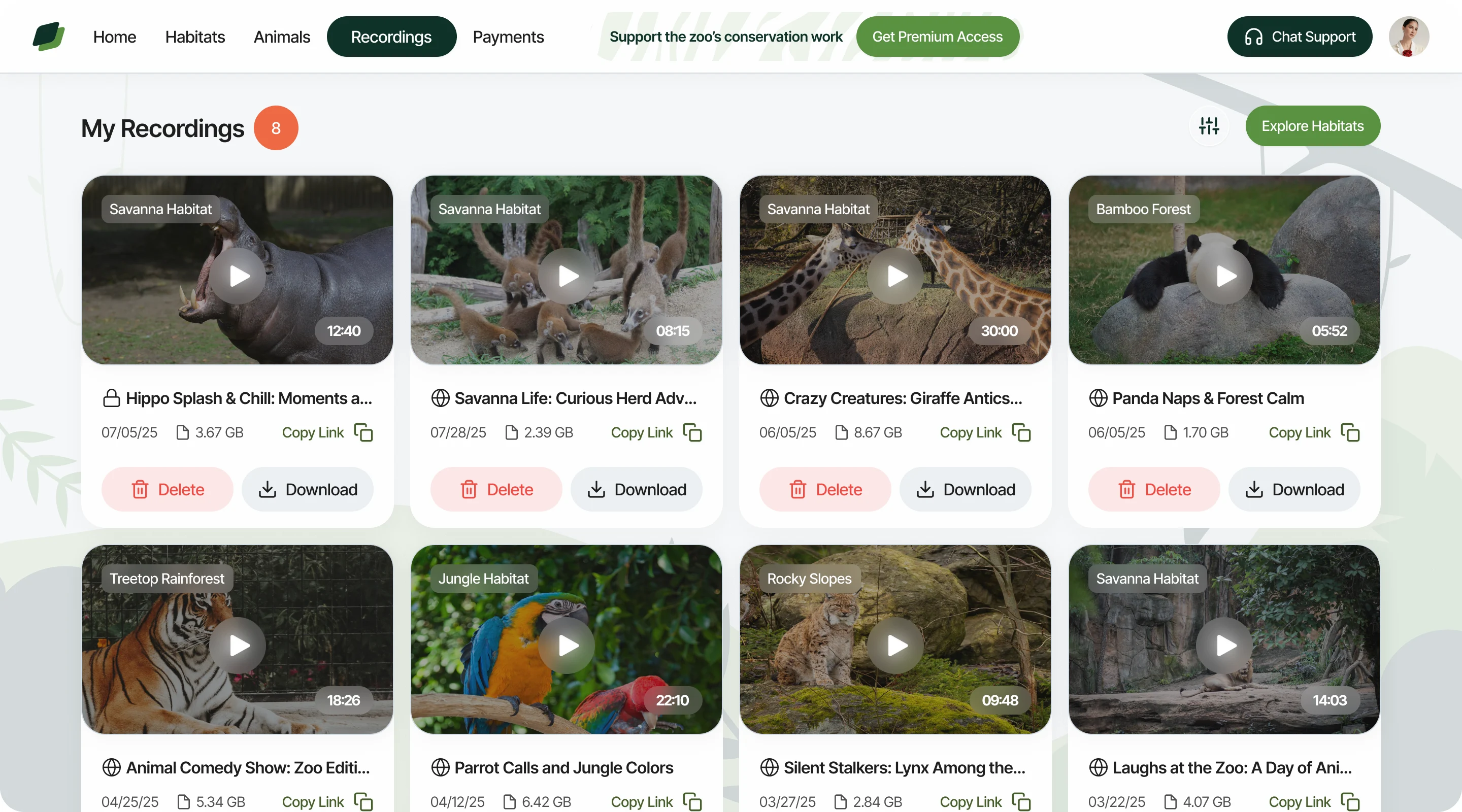Copy Link for Hippo Splash recording
The image size is (1462, 812).
[313, 432]
